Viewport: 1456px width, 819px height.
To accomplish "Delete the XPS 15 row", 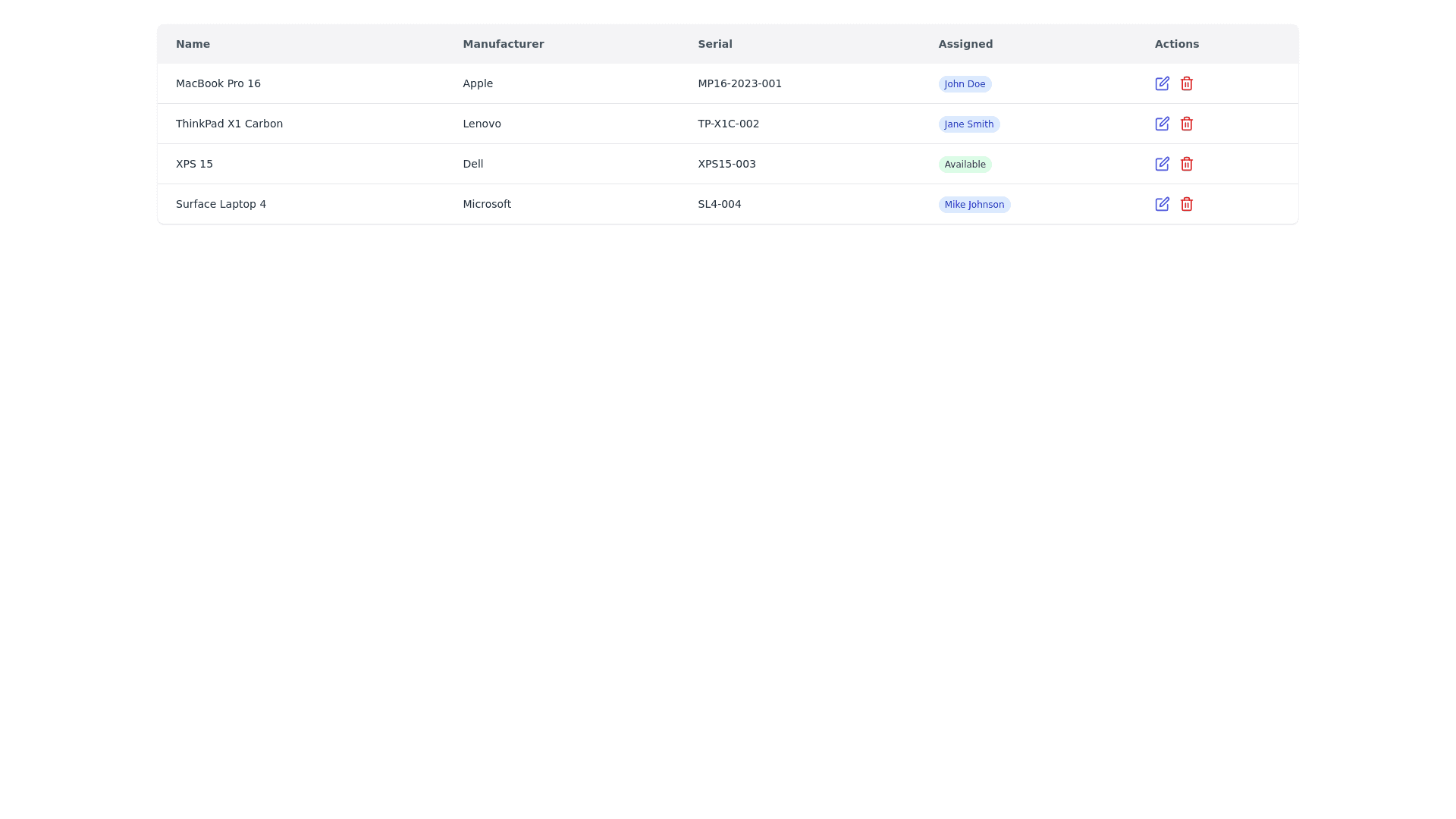I will pos(1186,164).
